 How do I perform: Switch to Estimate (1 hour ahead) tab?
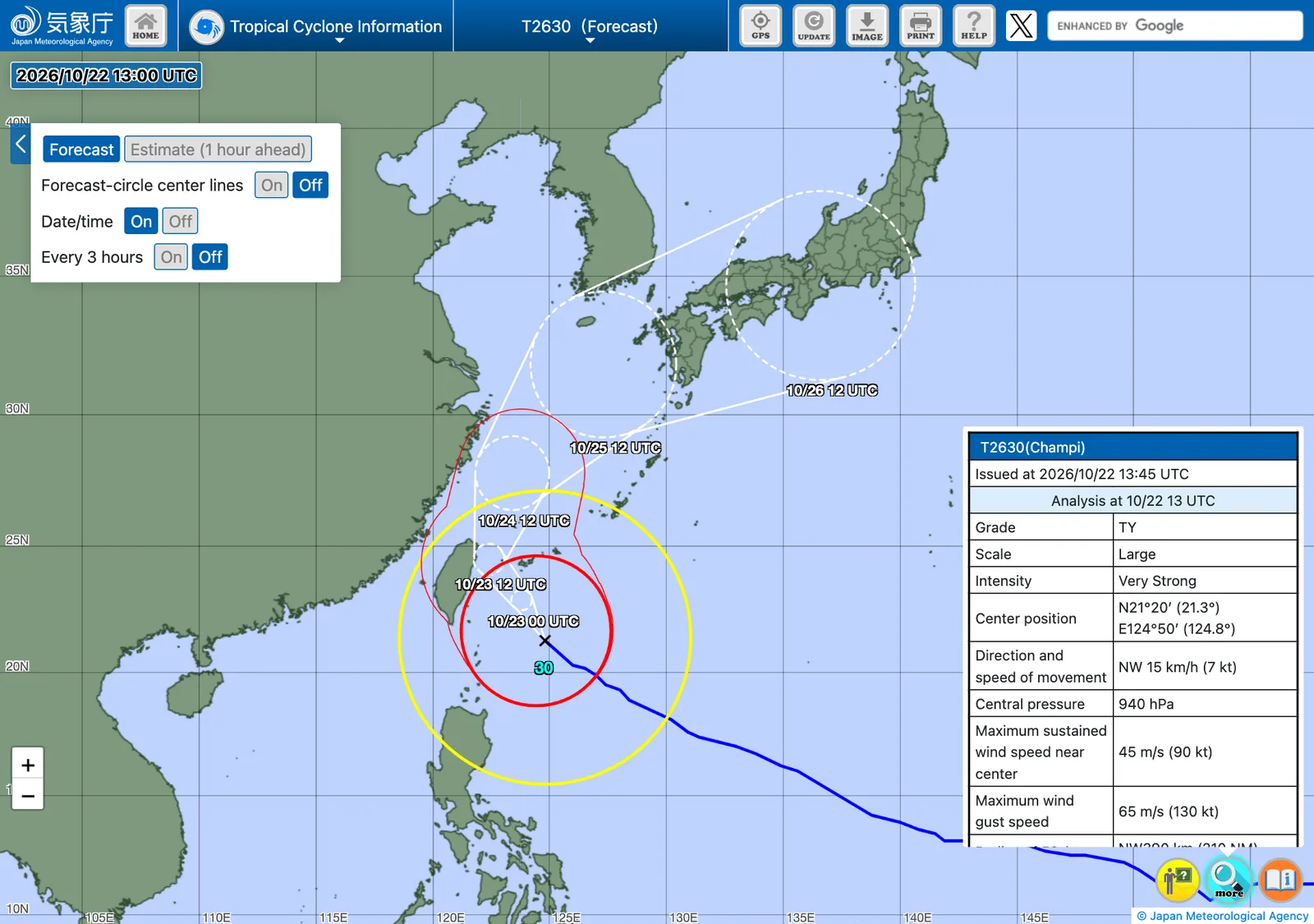(218, 149)
